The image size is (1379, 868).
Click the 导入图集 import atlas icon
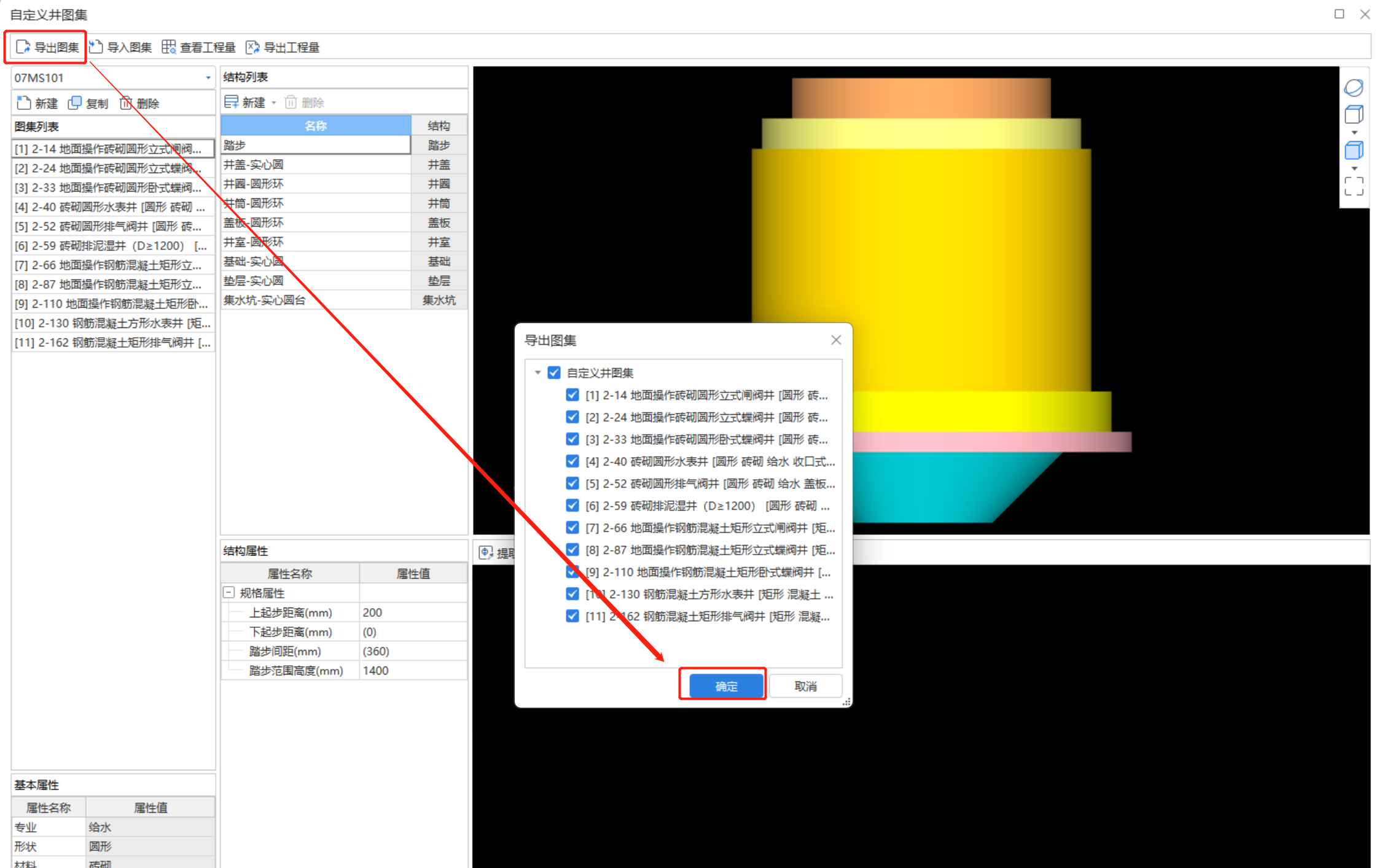pyautogui.click(x=96, y=47)
